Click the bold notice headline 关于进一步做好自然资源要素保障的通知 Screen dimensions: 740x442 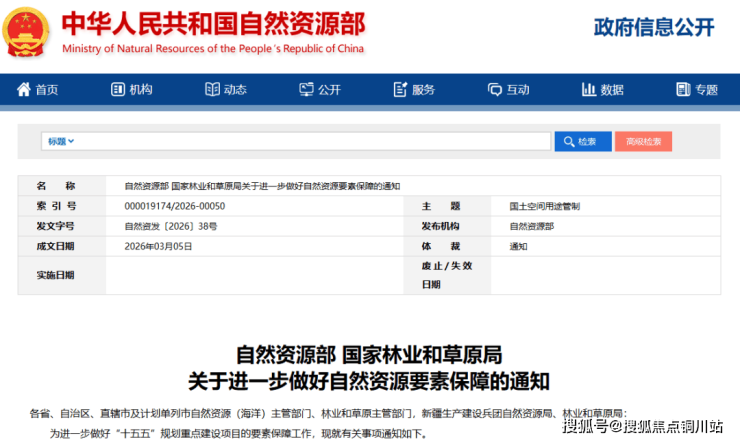(369, 381)
